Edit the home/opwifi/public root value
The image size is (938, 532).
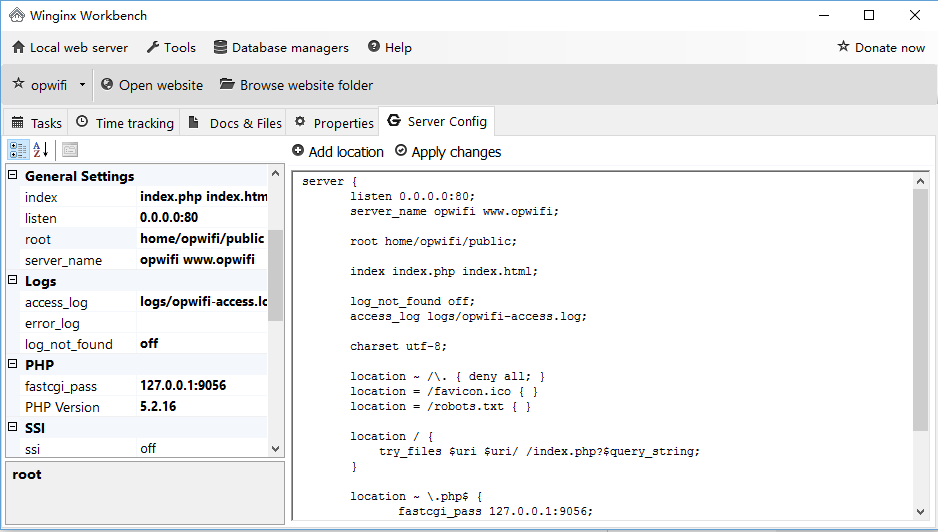(x=203, y=239)
